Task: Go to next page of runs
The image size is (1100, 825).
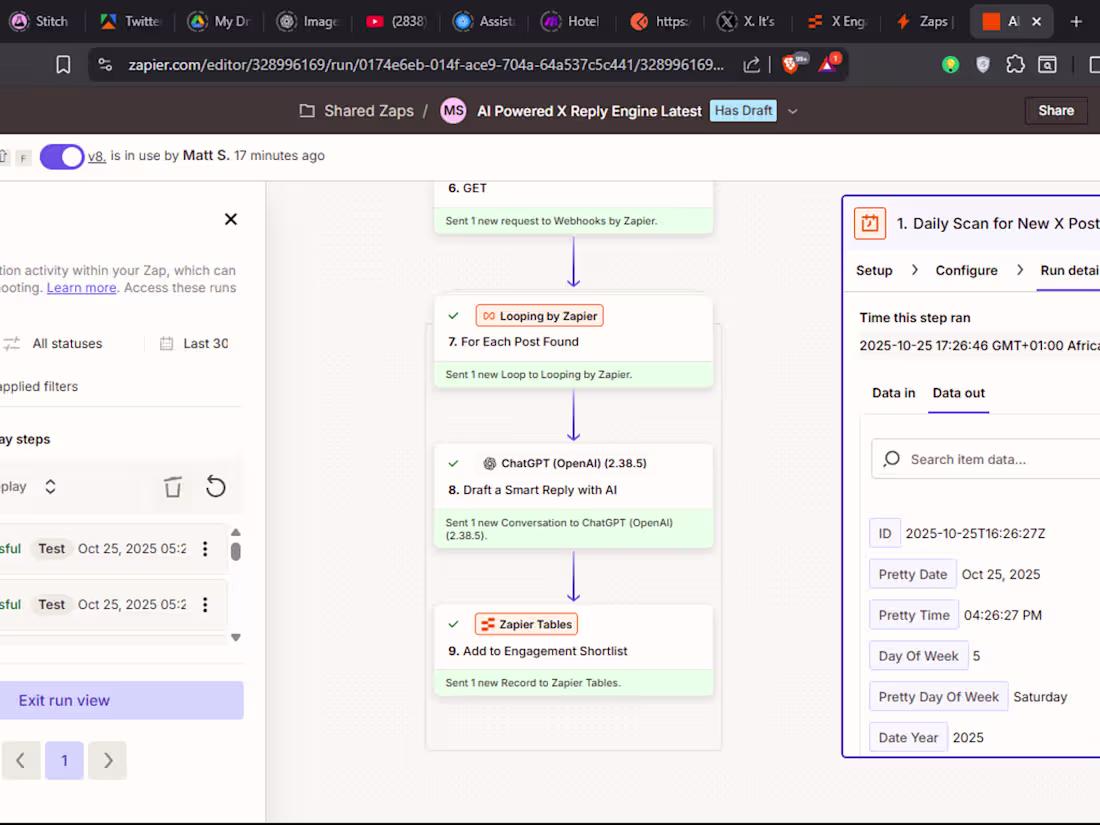Action: coord(107,760)
